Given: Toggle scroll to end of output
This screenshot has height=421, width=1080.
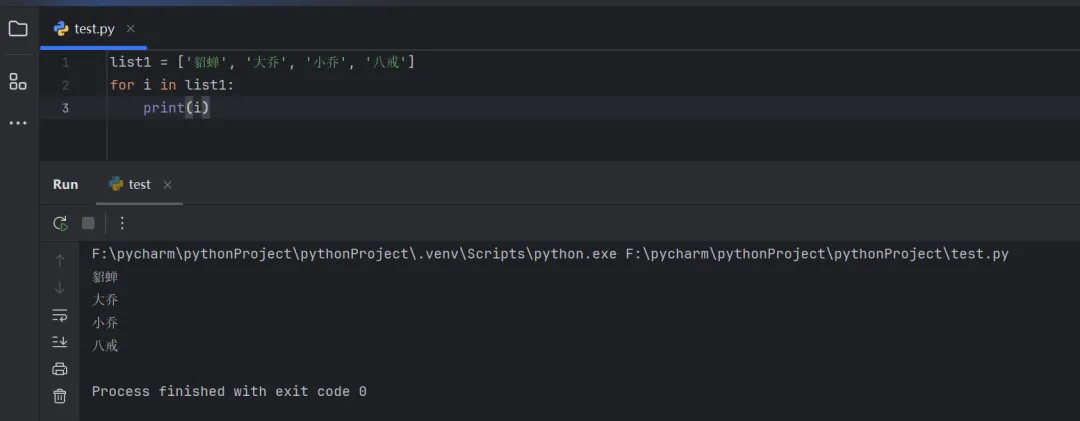Looking at the screenshot, I should click(x=60, y=342).
